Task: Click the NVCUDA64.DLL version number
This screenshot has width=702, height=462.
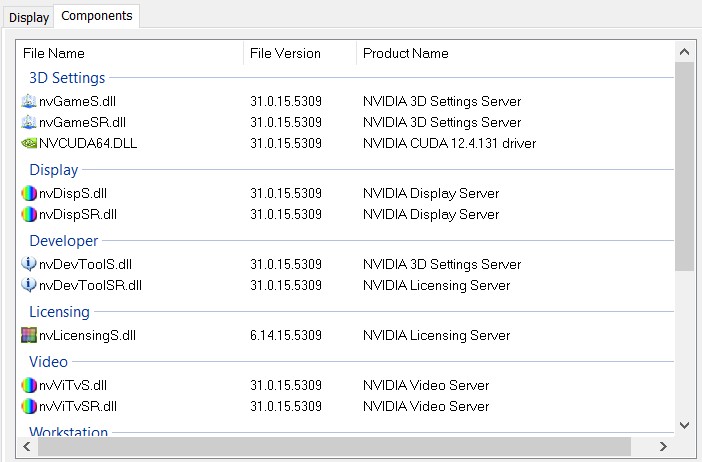Action: click(286, 143)
